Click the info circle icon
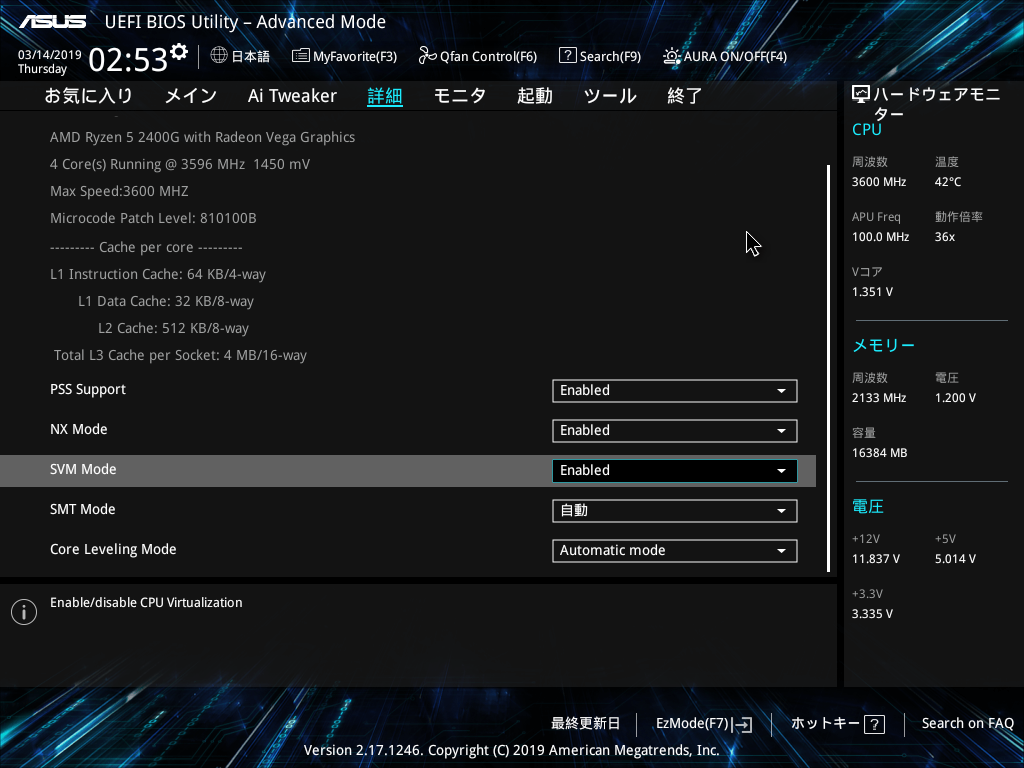 click(24, 612)
